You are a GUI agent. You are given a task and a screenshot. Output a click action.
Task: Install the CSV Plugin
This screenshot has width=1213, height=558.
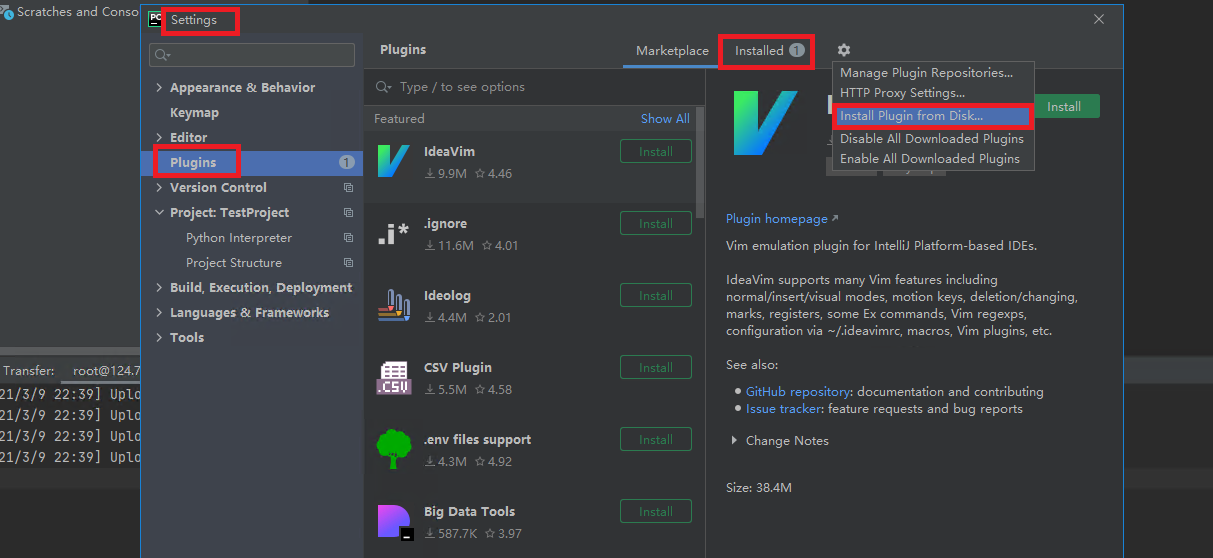[x=656, y=368]
